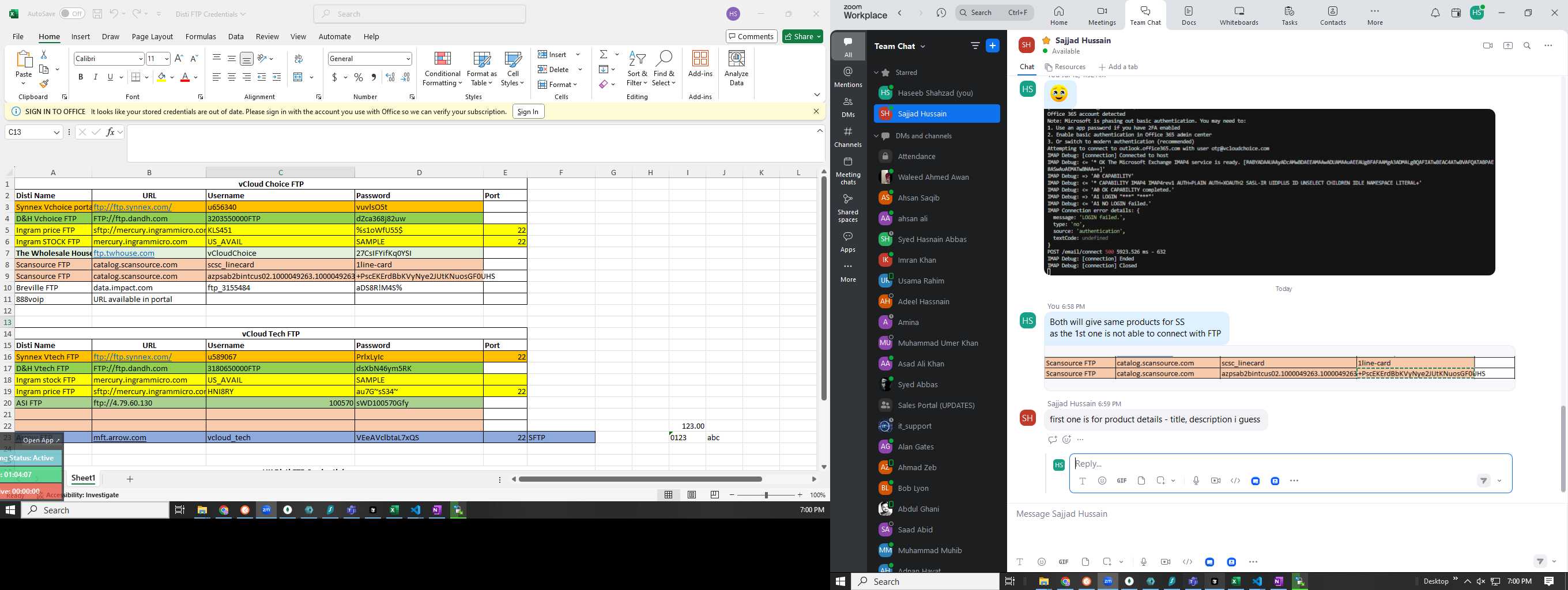This screenshot has width=1568, height=590.
Task: Click the Save icon in Excel title bar
Action: tap(97, 13)
